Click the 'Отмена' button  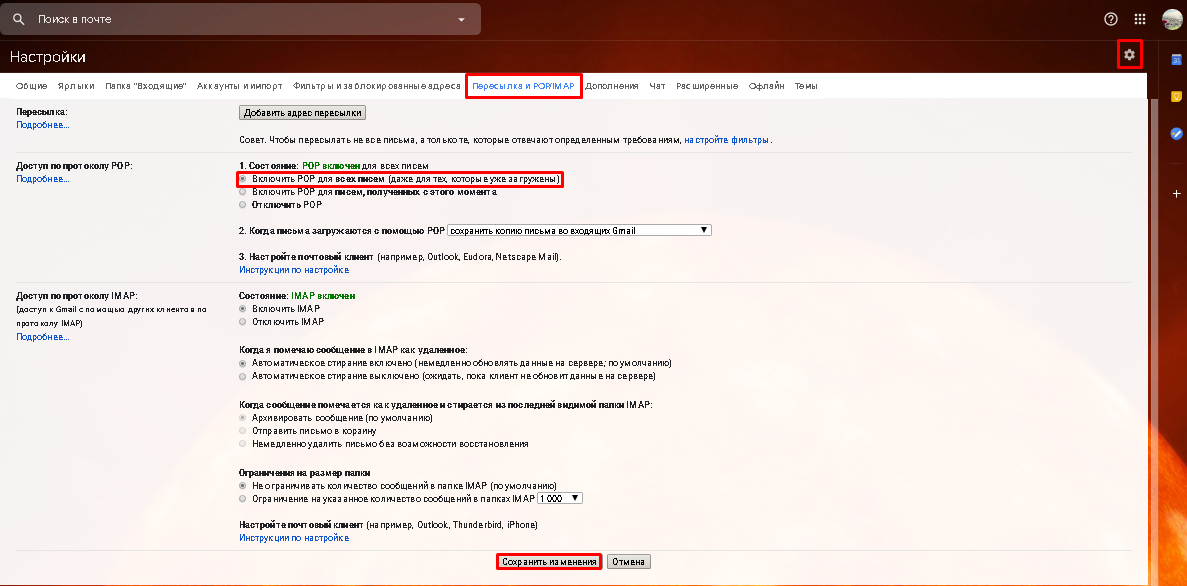(x=628, y=562)
